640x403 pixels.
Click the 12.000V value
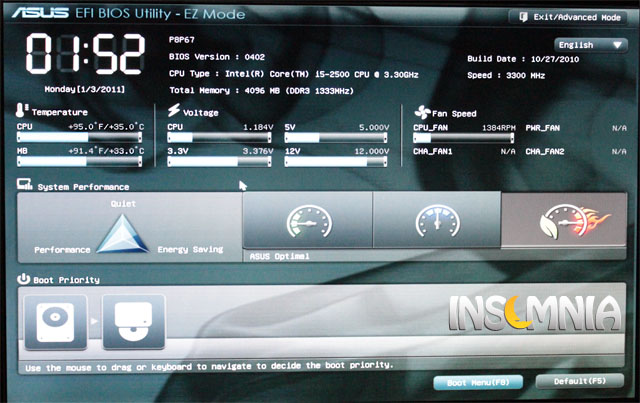pyautogui.click(x=372, y=151)
